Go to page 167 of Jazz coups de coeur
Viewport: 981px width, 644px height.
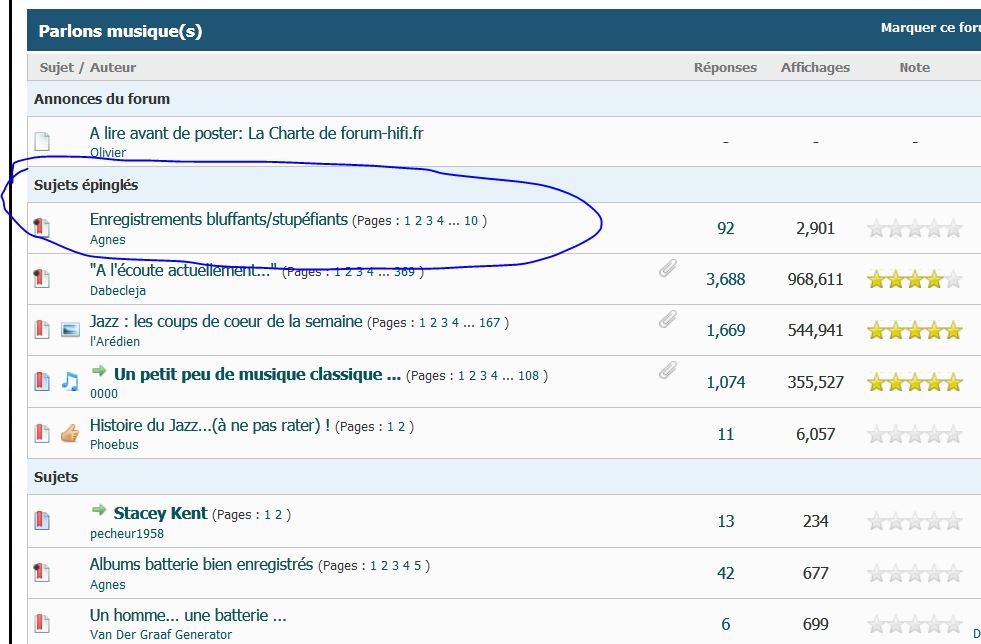pos(489,323)
